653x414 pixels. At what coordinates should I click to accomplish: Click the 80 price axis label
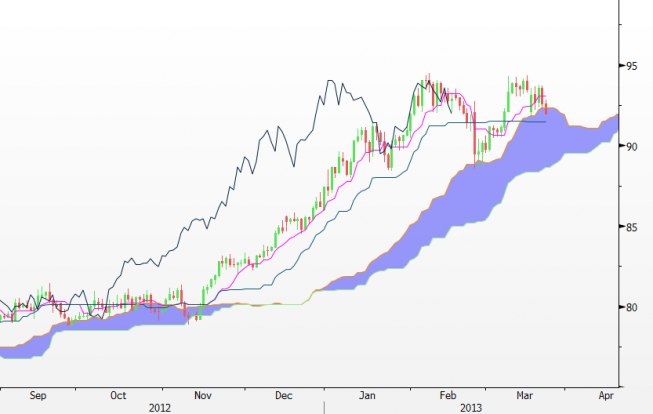[x=632, y=308]
